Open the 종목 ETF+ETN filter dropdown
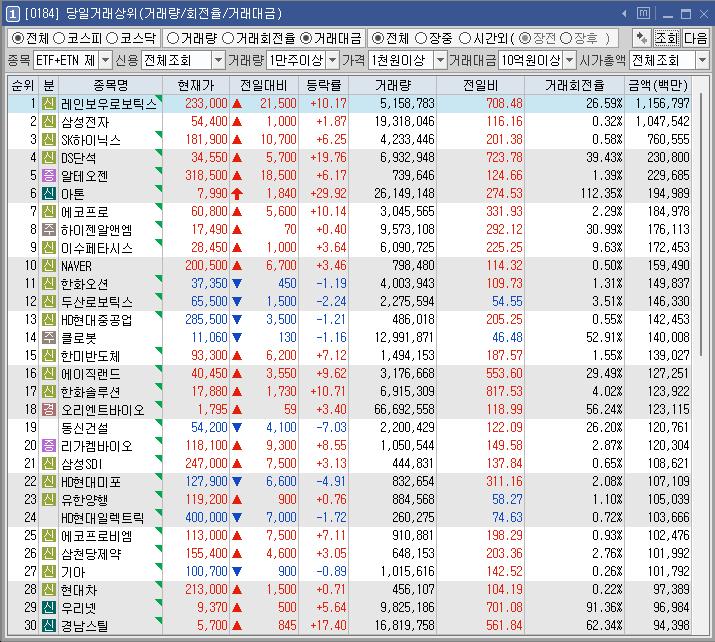715x642 pixels. [105, 60]
